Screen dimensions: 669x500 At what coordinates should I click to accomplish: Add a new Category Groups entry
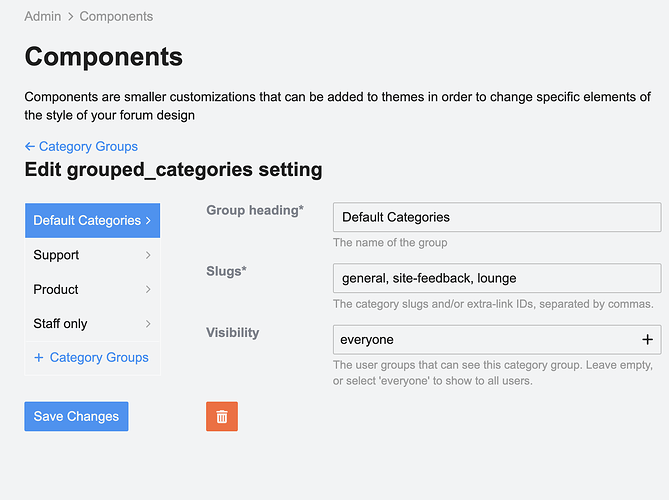click(x=93, y=358)
